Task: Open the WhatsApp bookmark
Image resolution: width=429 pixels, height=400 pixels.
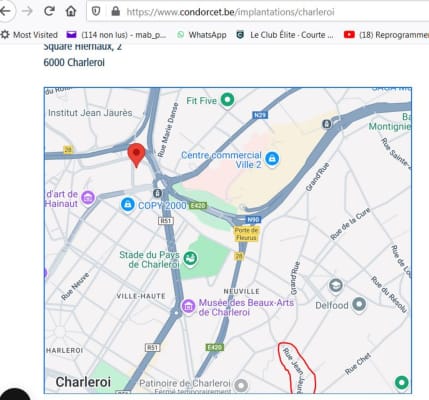Action: 202,35
